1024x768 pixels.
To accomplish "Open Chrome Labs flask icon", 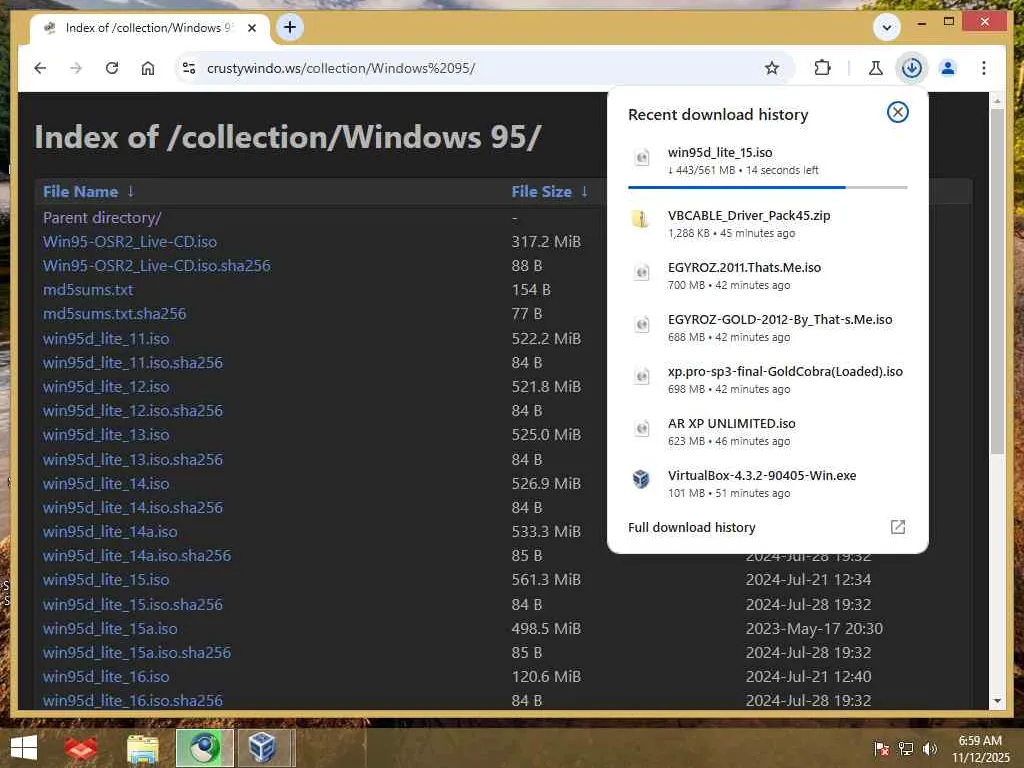I will pos(876,68).
